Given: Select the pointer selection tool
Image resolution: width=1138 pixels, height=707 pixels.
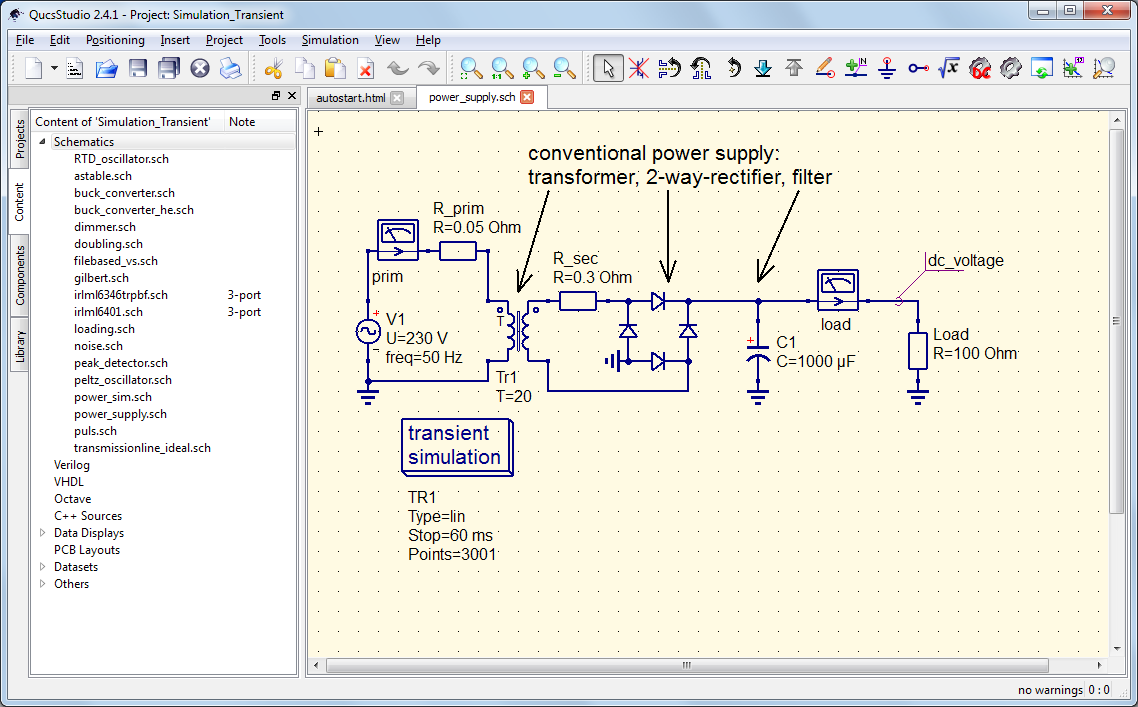Looking at the screenshot, I should click(x=610, y=68).
